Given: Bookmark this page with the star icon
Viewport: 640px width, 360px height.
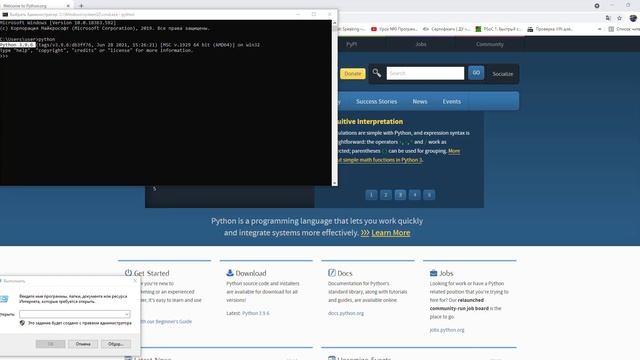Looking at the screenshot, I should tap(619, 18).
